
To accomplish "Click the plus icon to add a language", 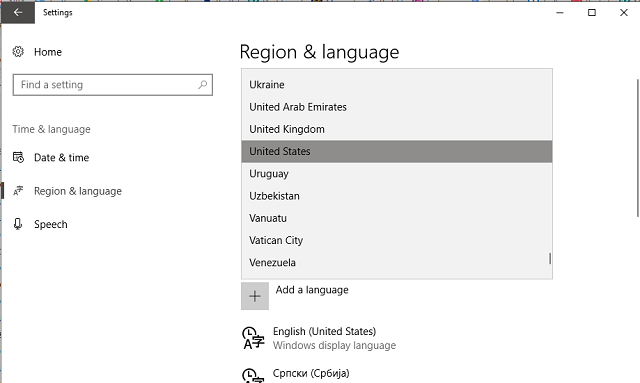I will click(x=255, y=296).
